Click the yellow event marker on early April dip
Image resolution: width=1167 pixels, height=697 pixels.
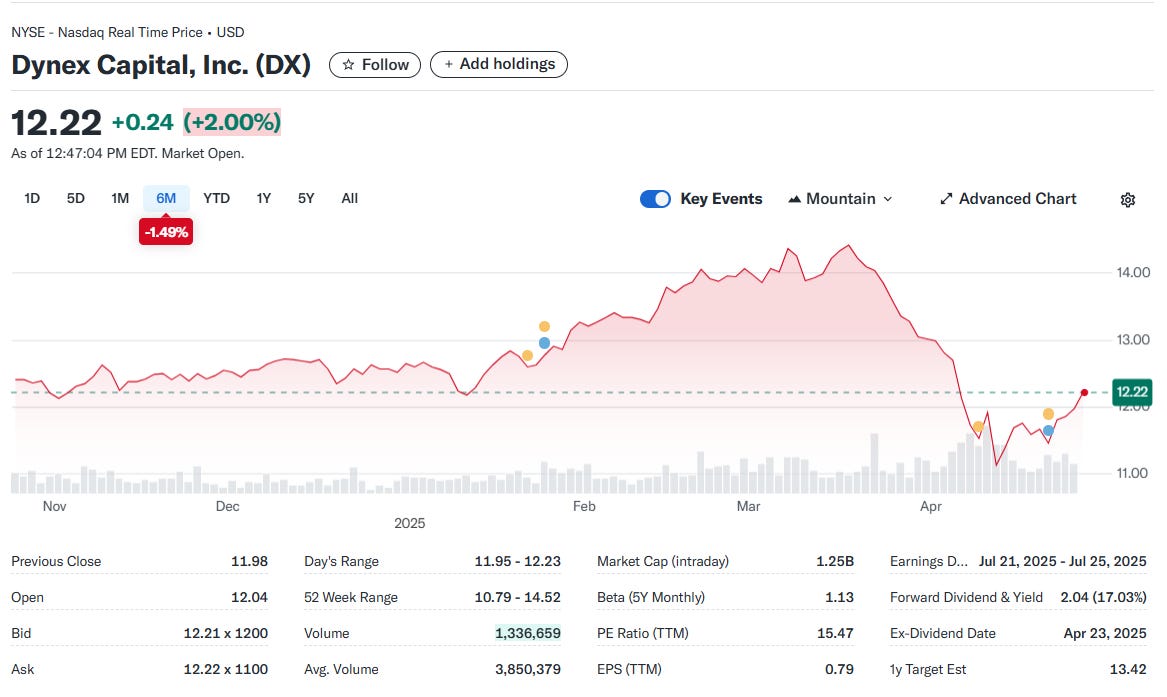(x=978, y=427)
